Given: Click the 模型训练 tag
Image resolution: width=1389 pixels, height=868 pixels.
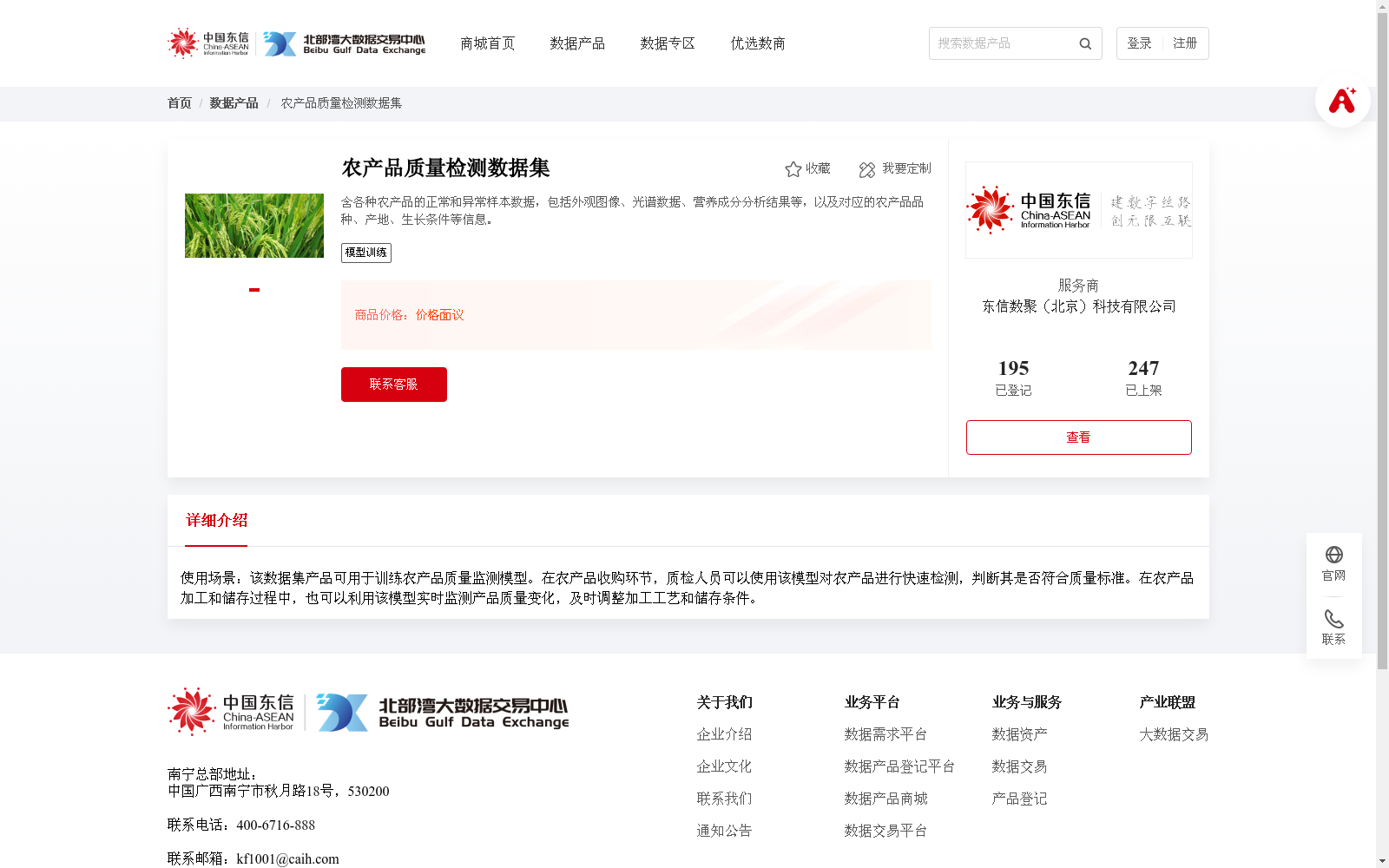Looking at the screenshot, I should (366, 253).
